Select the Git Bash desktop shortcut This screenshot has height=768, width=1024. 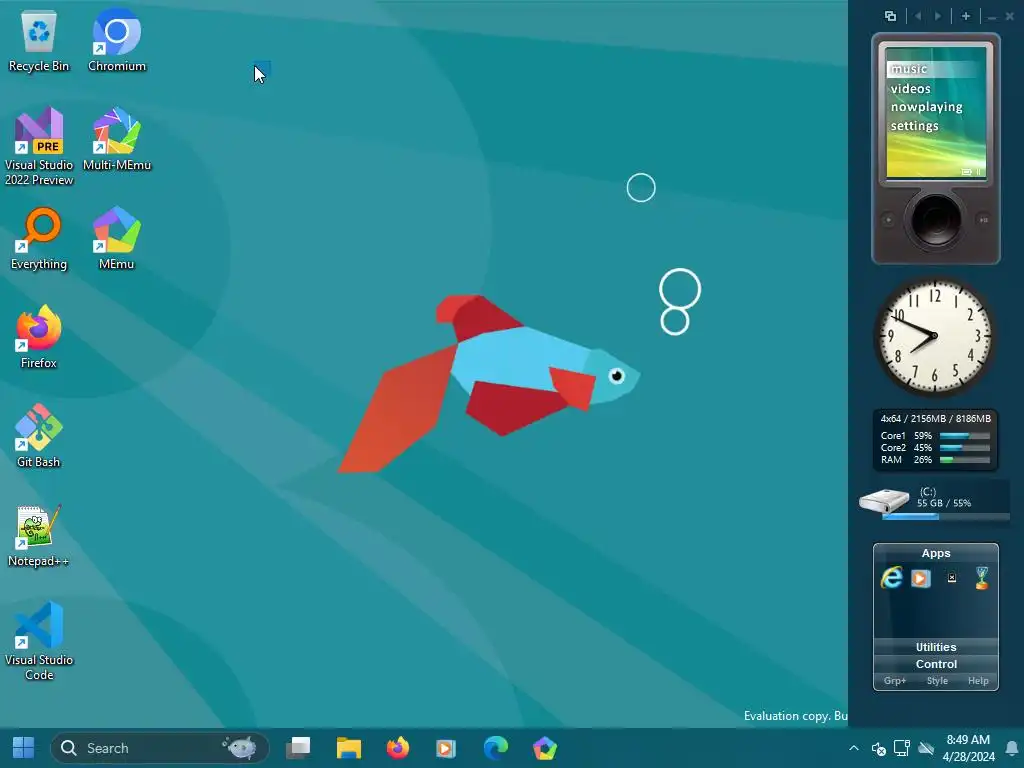coord(39,436)
